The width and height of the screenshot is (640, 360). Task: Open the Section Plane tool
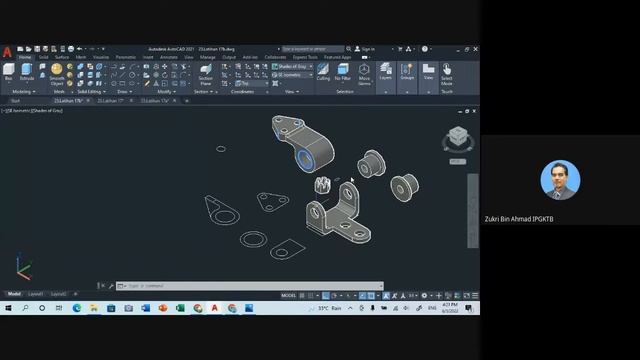(205, 74)
